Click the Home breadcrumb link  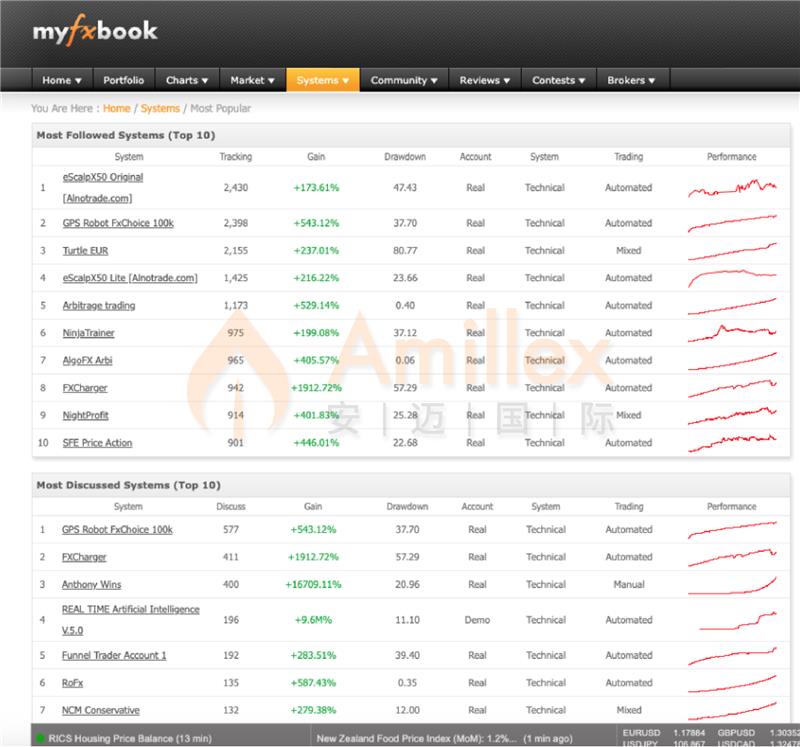point(116,108)
